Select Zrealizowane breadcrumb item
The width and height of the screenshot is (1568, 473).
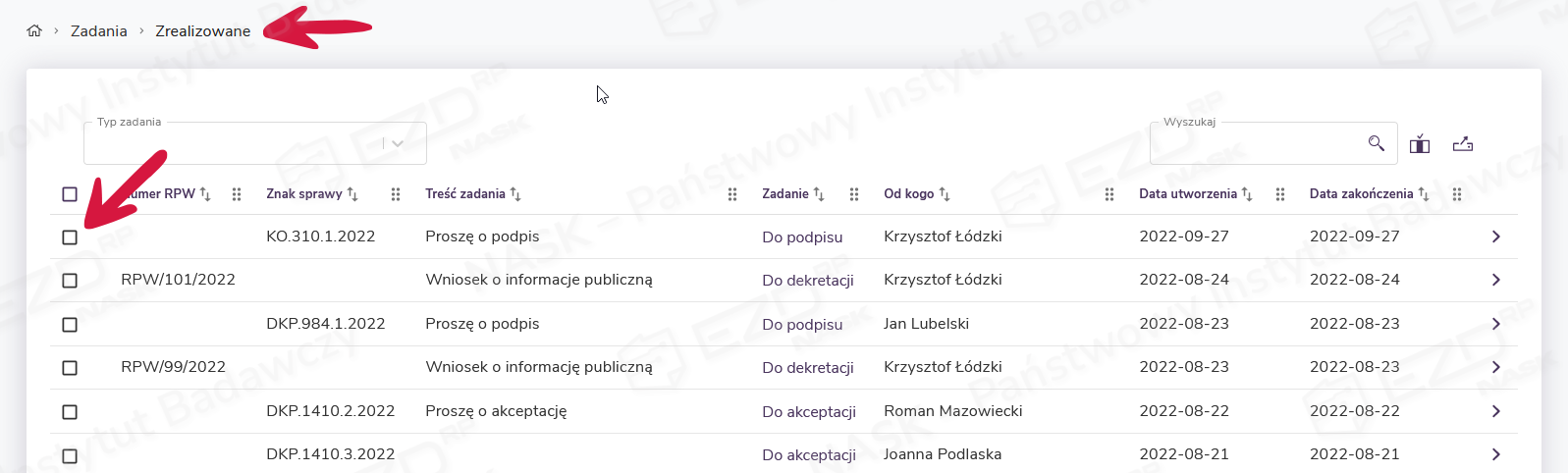coord(202,31)
